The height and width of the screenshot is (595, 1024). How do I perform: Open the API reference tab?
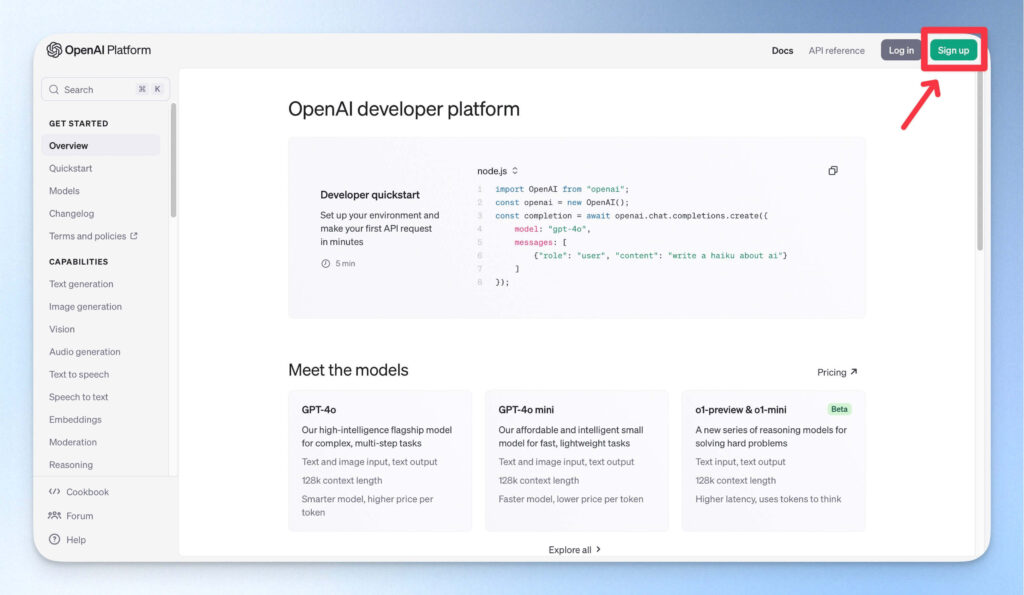[836, 50]
